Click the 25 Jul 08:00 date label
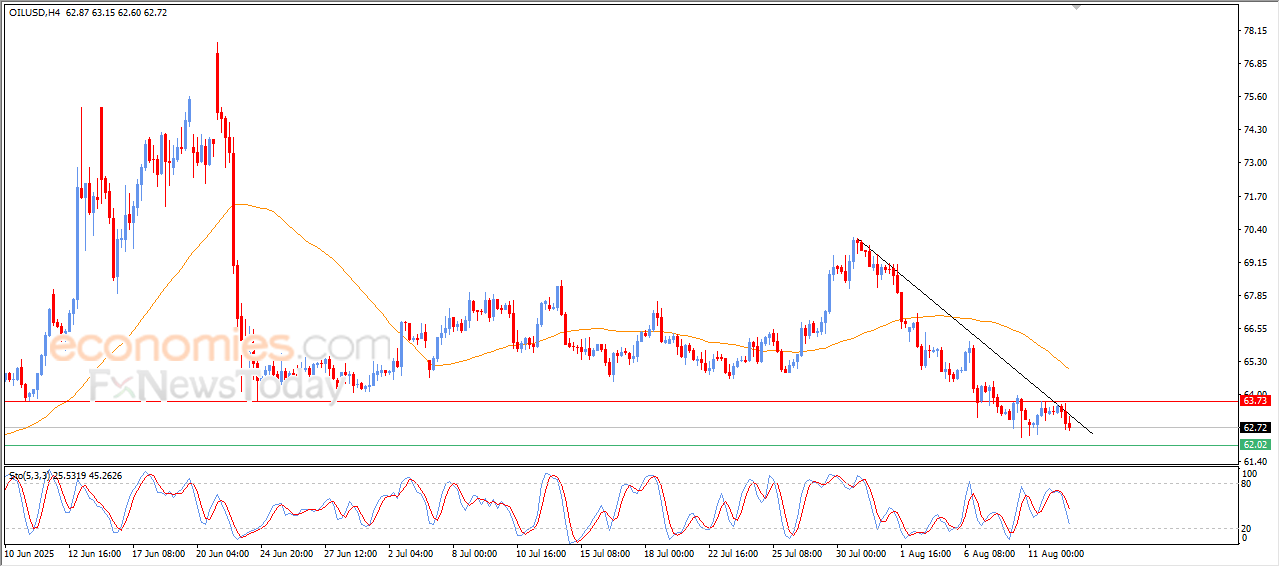This screenshot has height=567, width=1280. click(x=798, y=552)
